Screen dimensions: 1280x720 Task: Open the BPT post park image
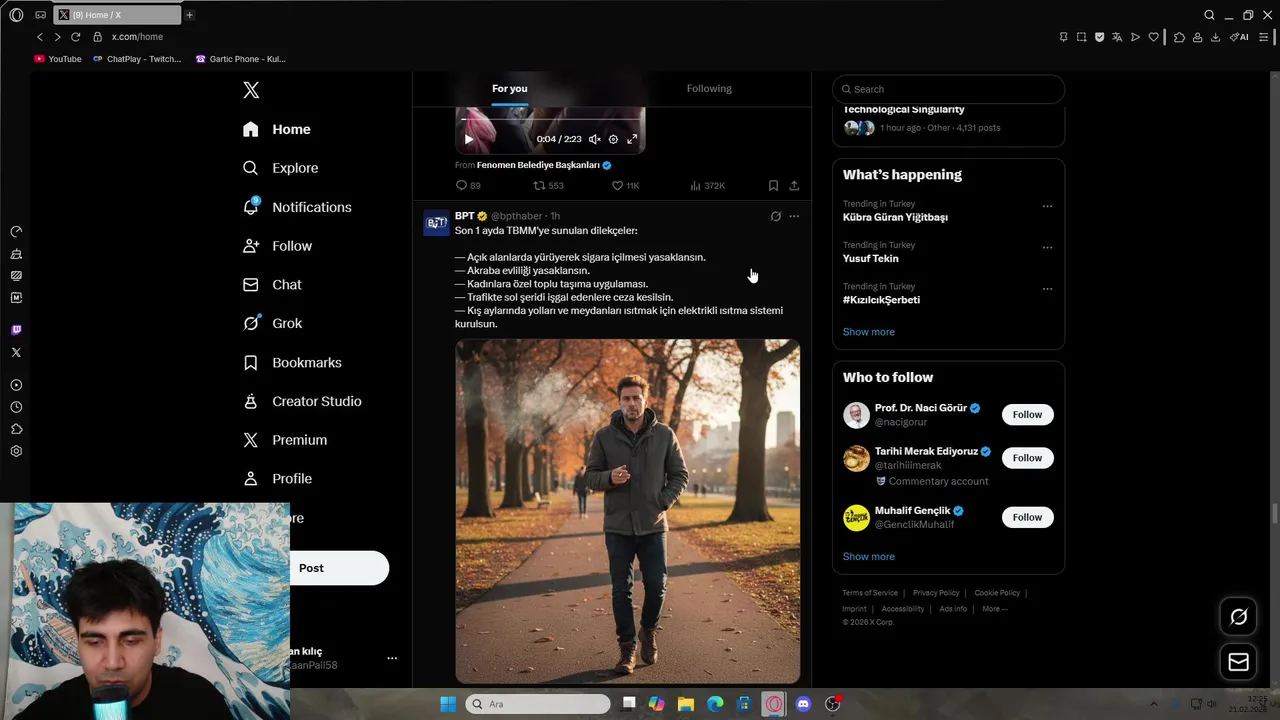click(628, 511)
